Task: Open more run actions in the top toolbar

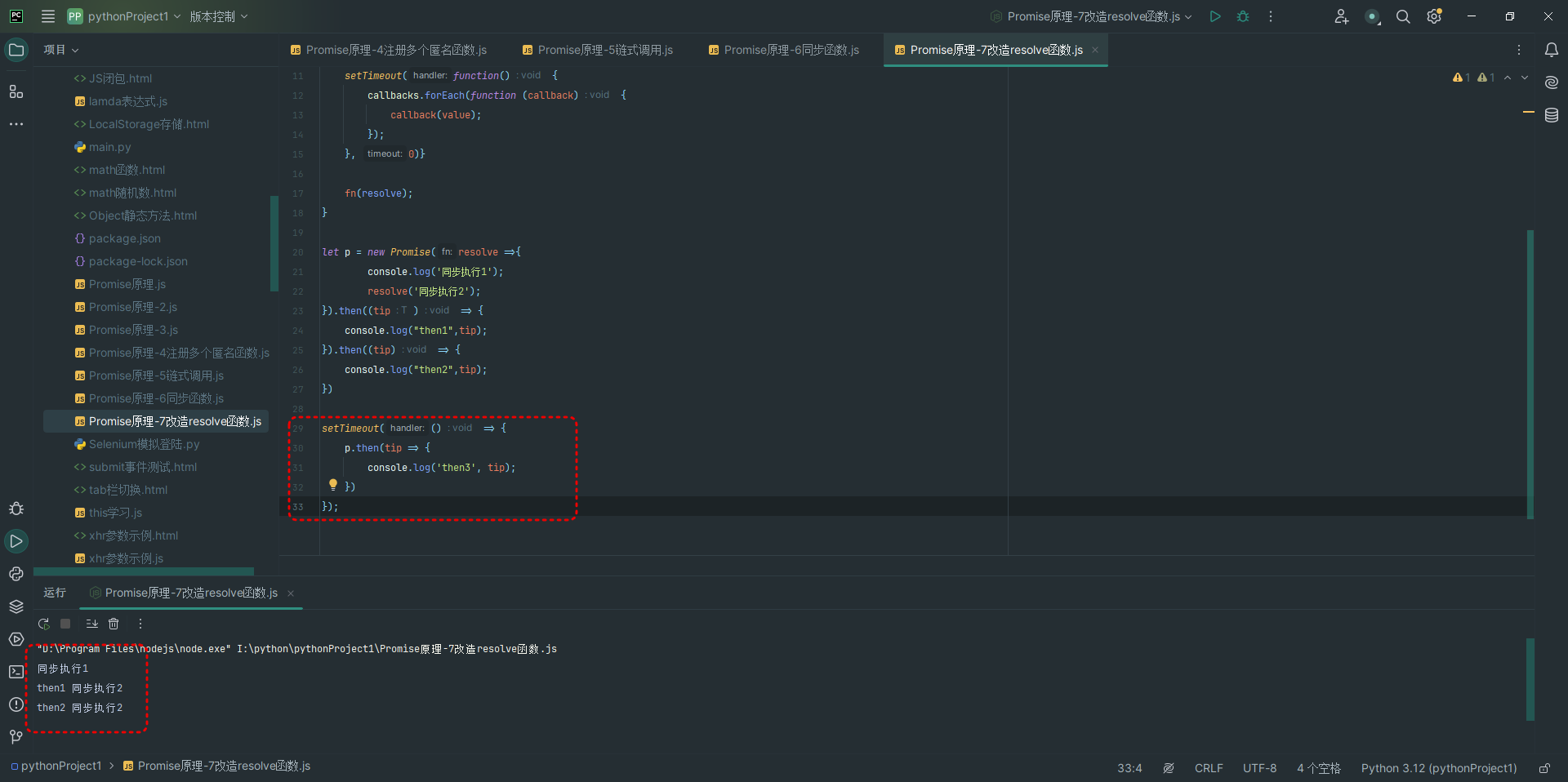Action: click(1271, 16)
